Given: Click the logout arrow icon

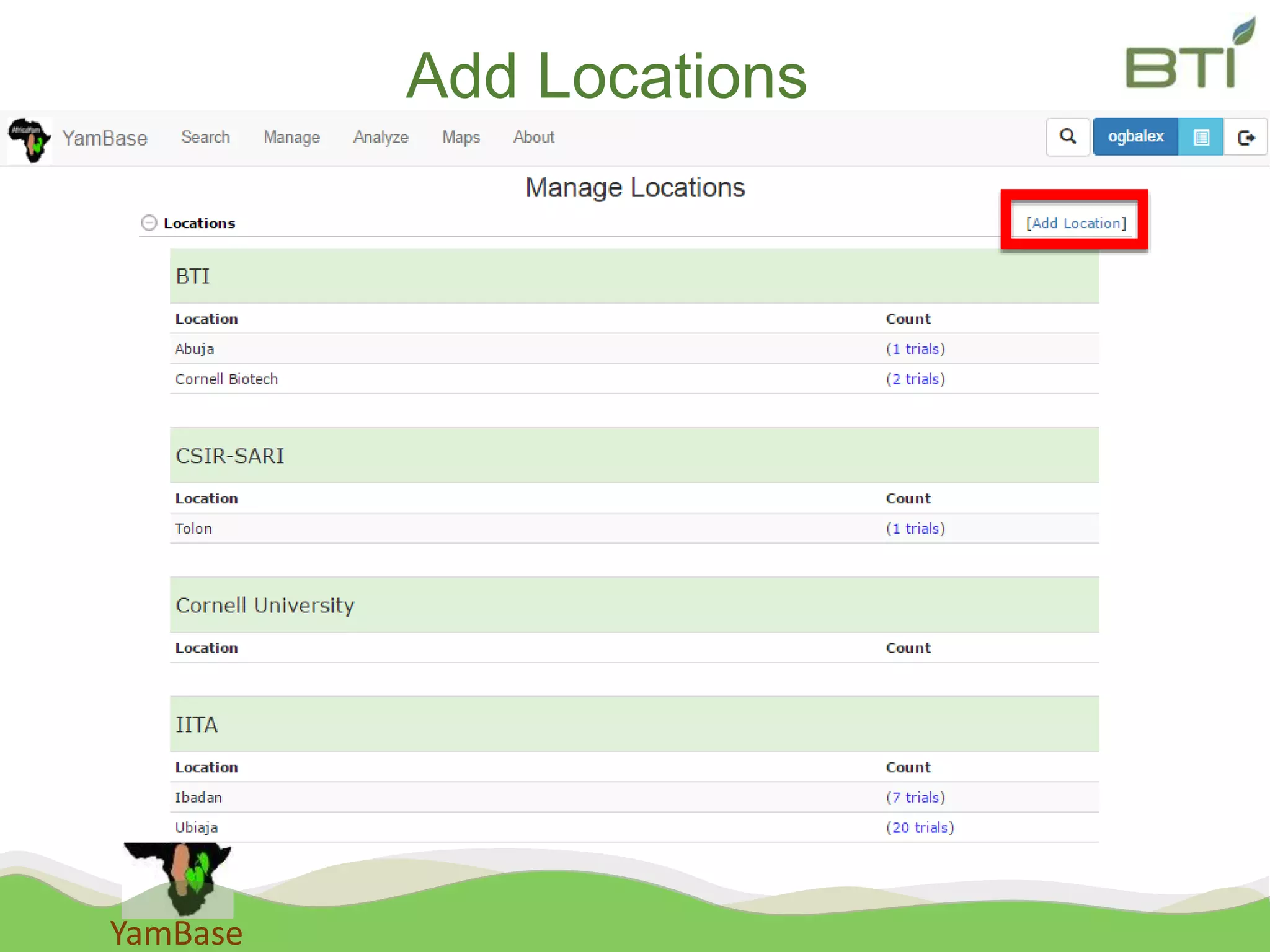Looking at the screenshot, I should [1245, 137].
